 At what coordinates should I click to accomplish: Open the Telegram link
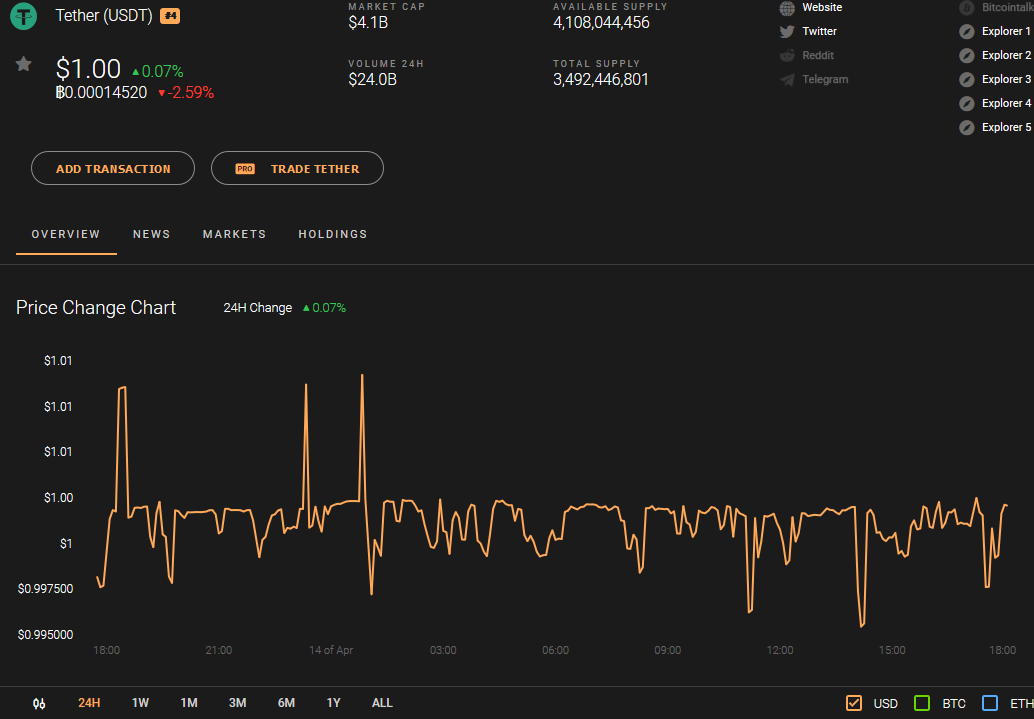(826, 79)
